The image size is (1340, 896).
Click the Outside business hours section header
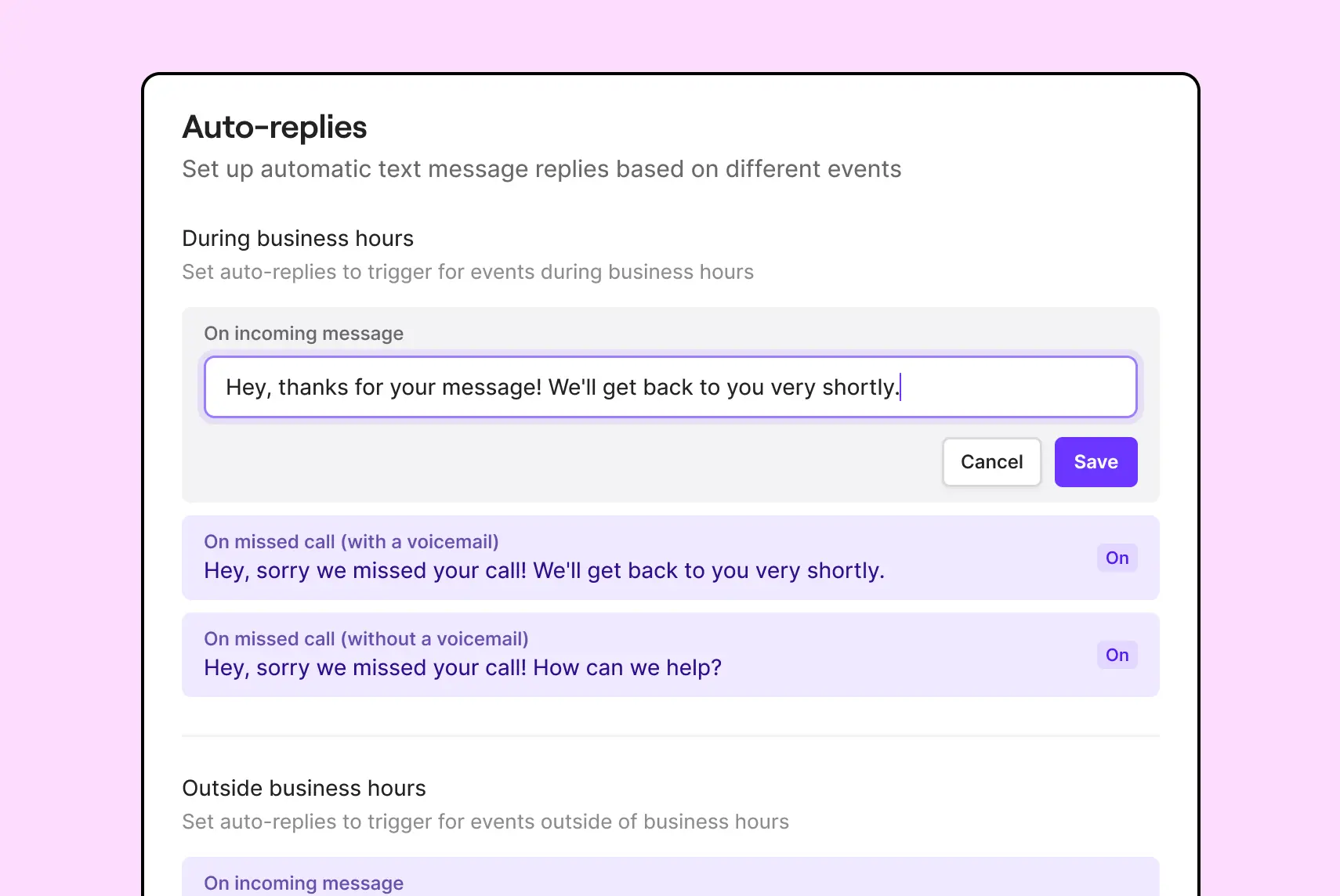pyautogui.click(x=303, y=788)
